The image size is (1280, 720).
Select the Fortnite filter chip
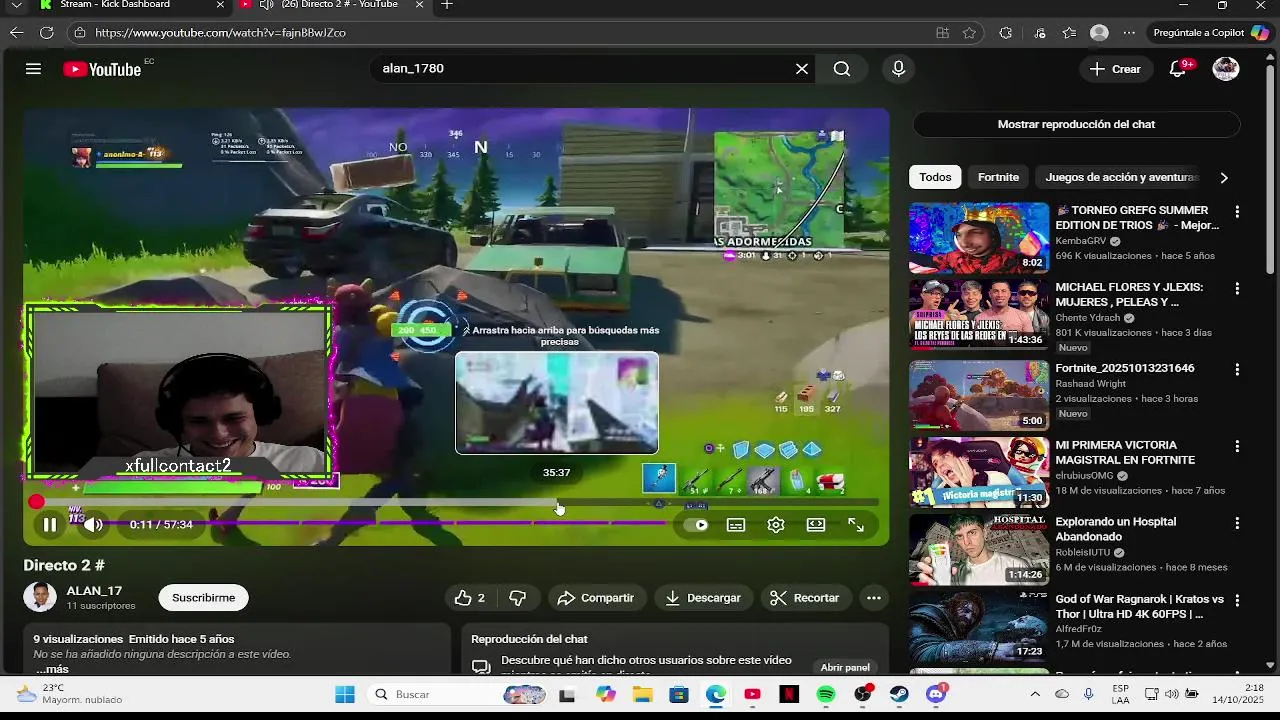tap(998, 177)
